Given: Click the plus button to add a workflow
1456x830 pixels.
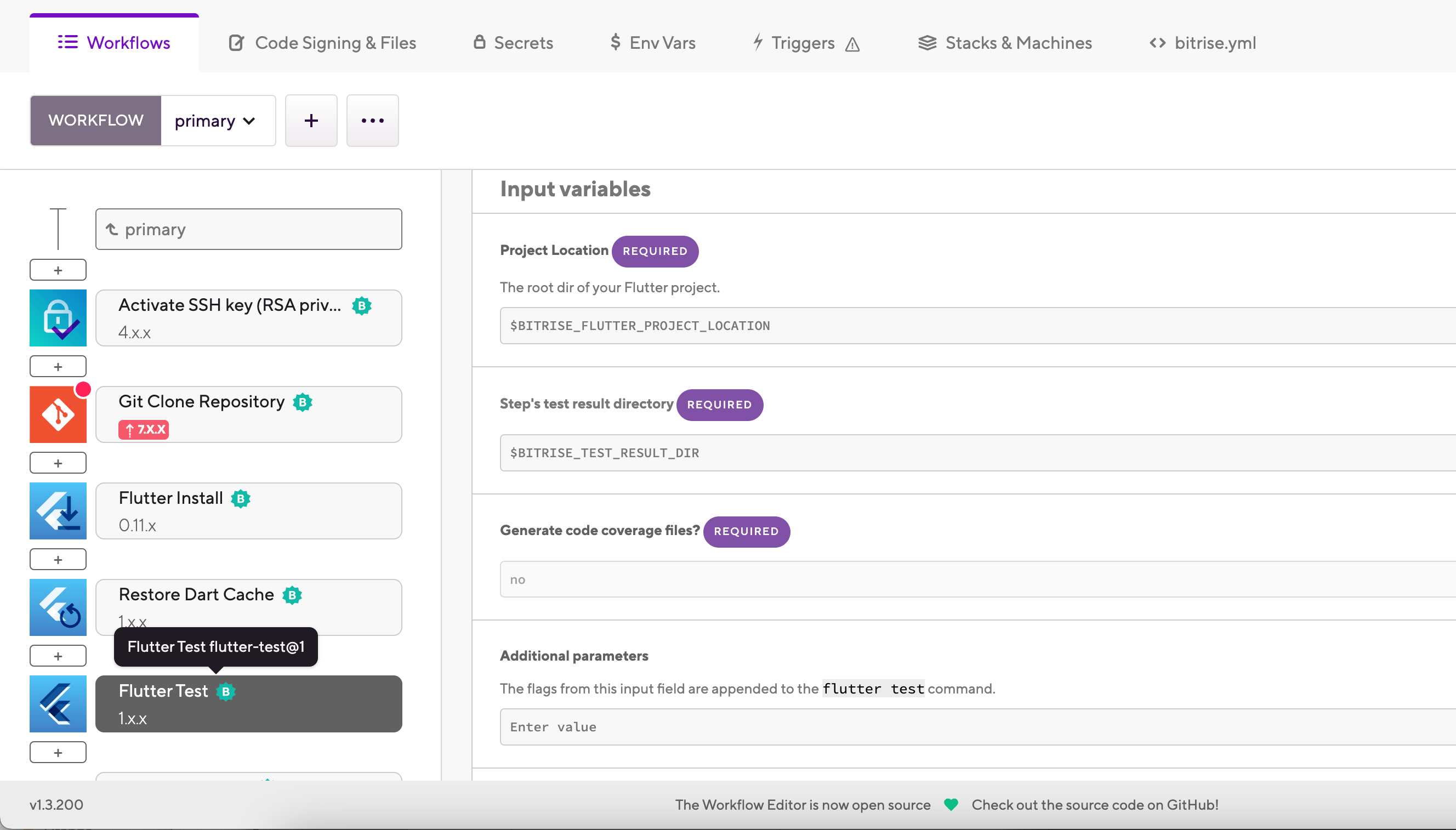Looking at the screenshot, I should point(311,120).
